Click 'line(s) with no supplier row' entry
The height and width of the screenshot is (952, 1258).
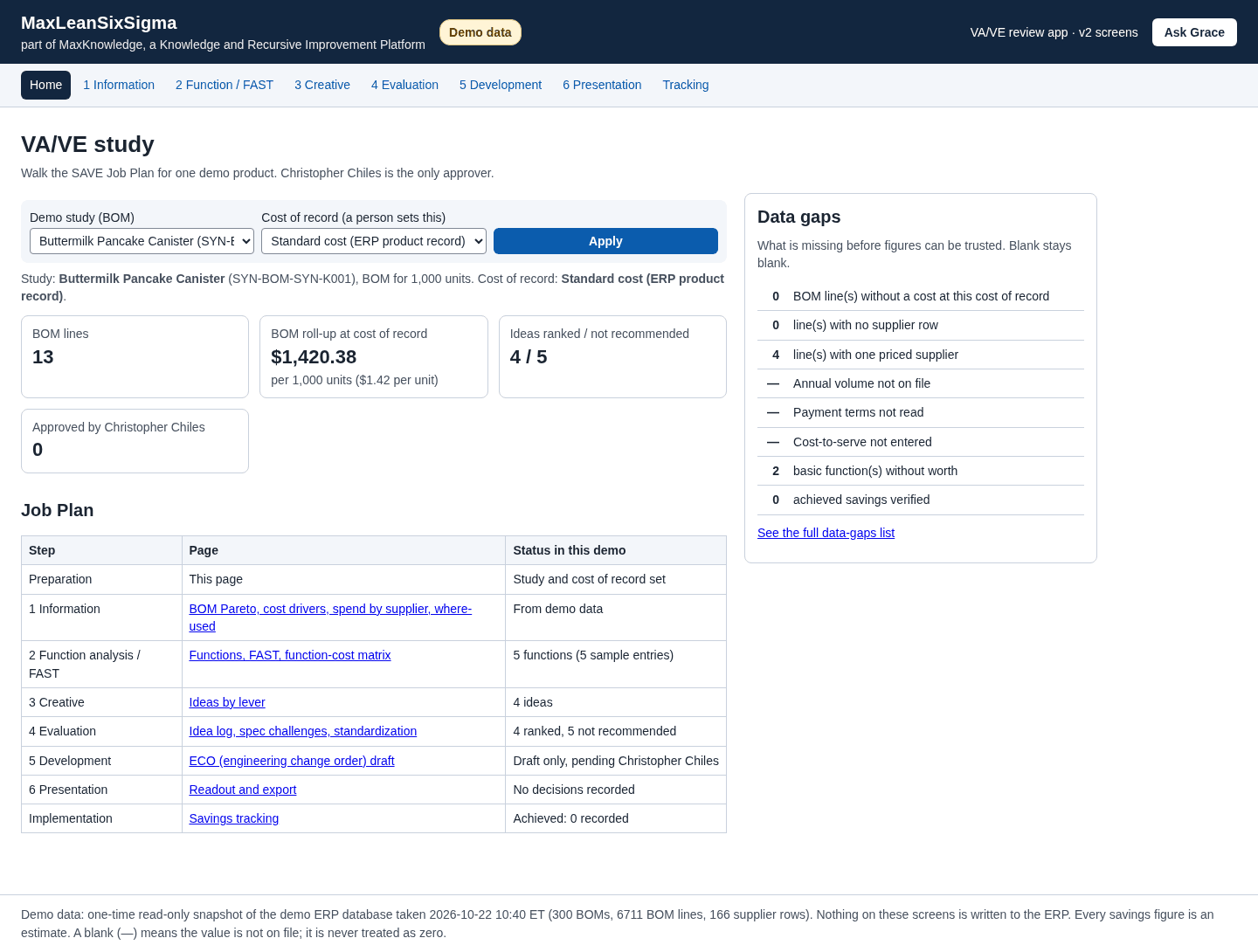[x=921, y=325]
